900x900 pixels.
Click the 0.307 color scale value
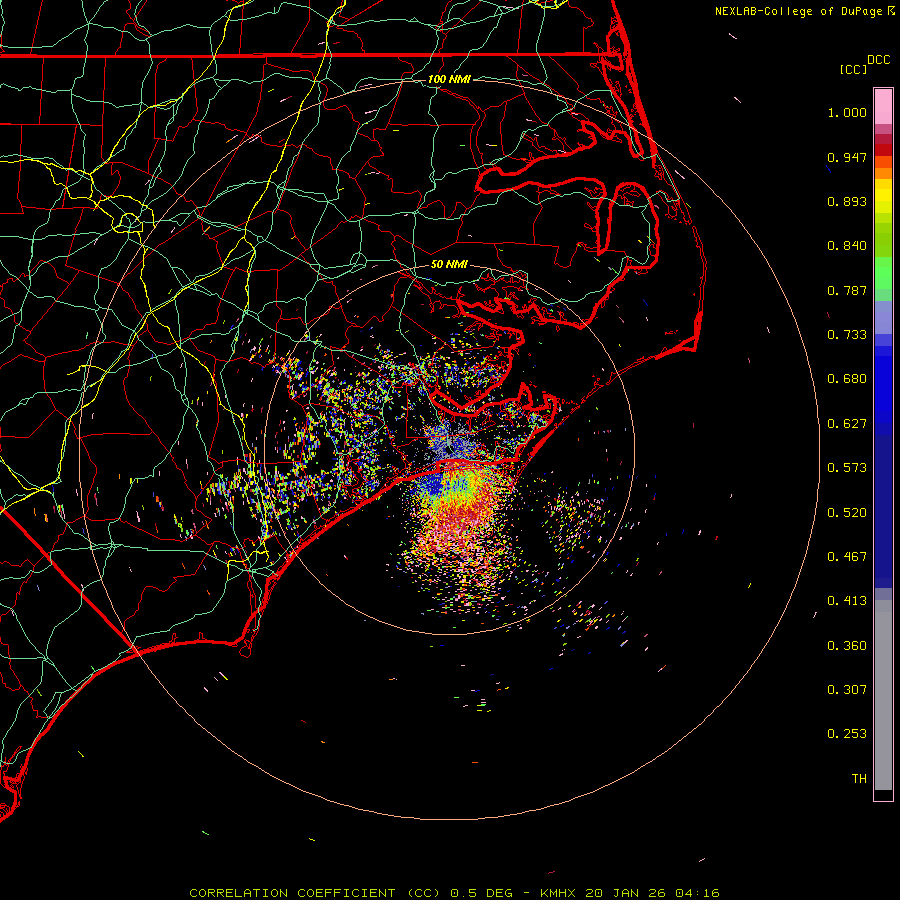(x=847, y=689)
